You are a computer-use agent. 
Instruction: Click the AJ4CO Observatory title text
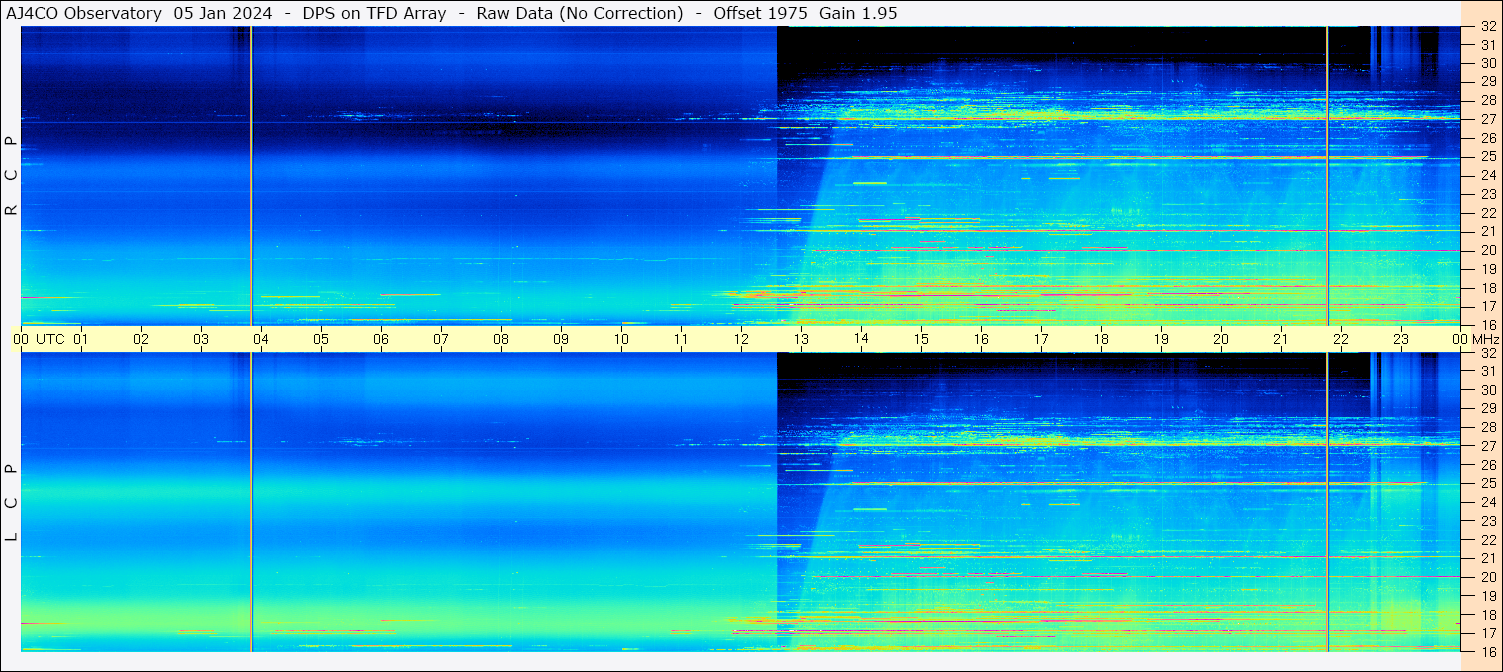click(84, 13)
